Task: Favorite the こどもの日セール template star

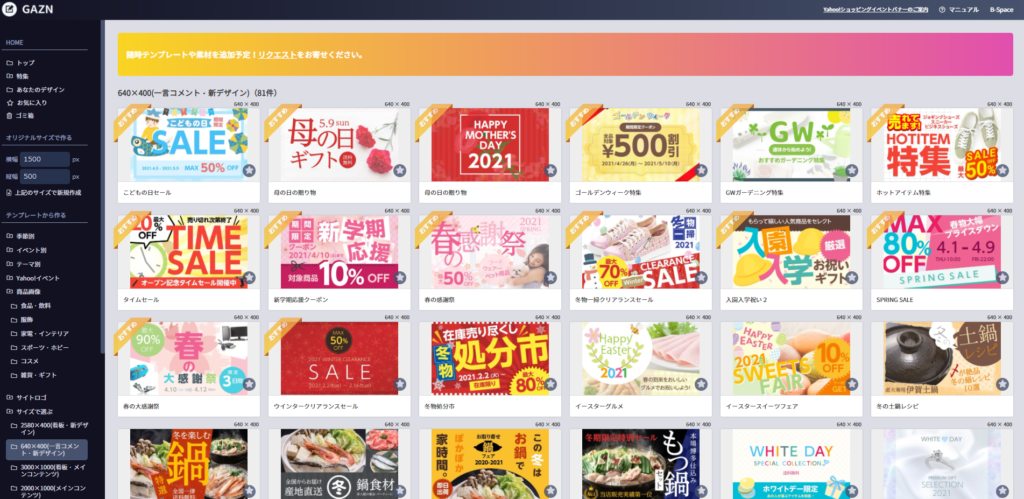Action: click(249, 170)
